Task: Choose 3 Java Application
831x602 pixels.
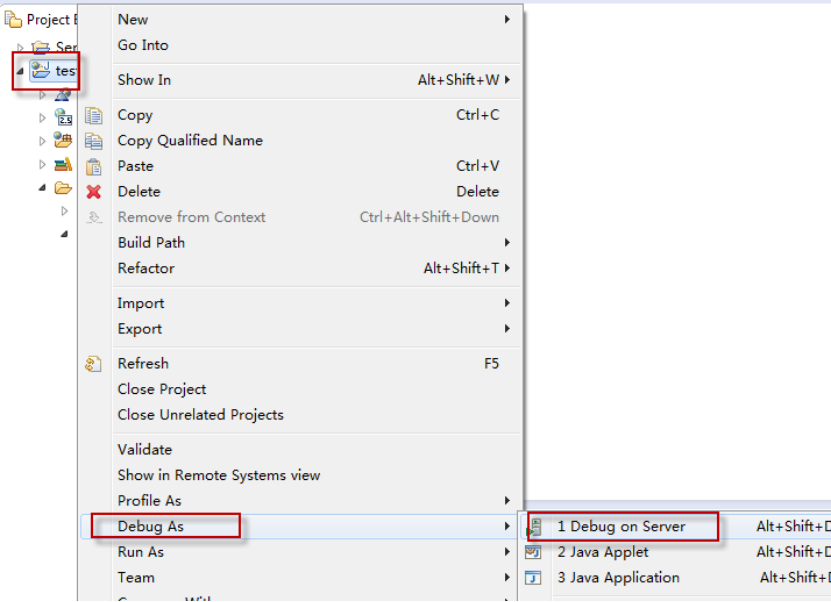Action: (x=676, y=577)
